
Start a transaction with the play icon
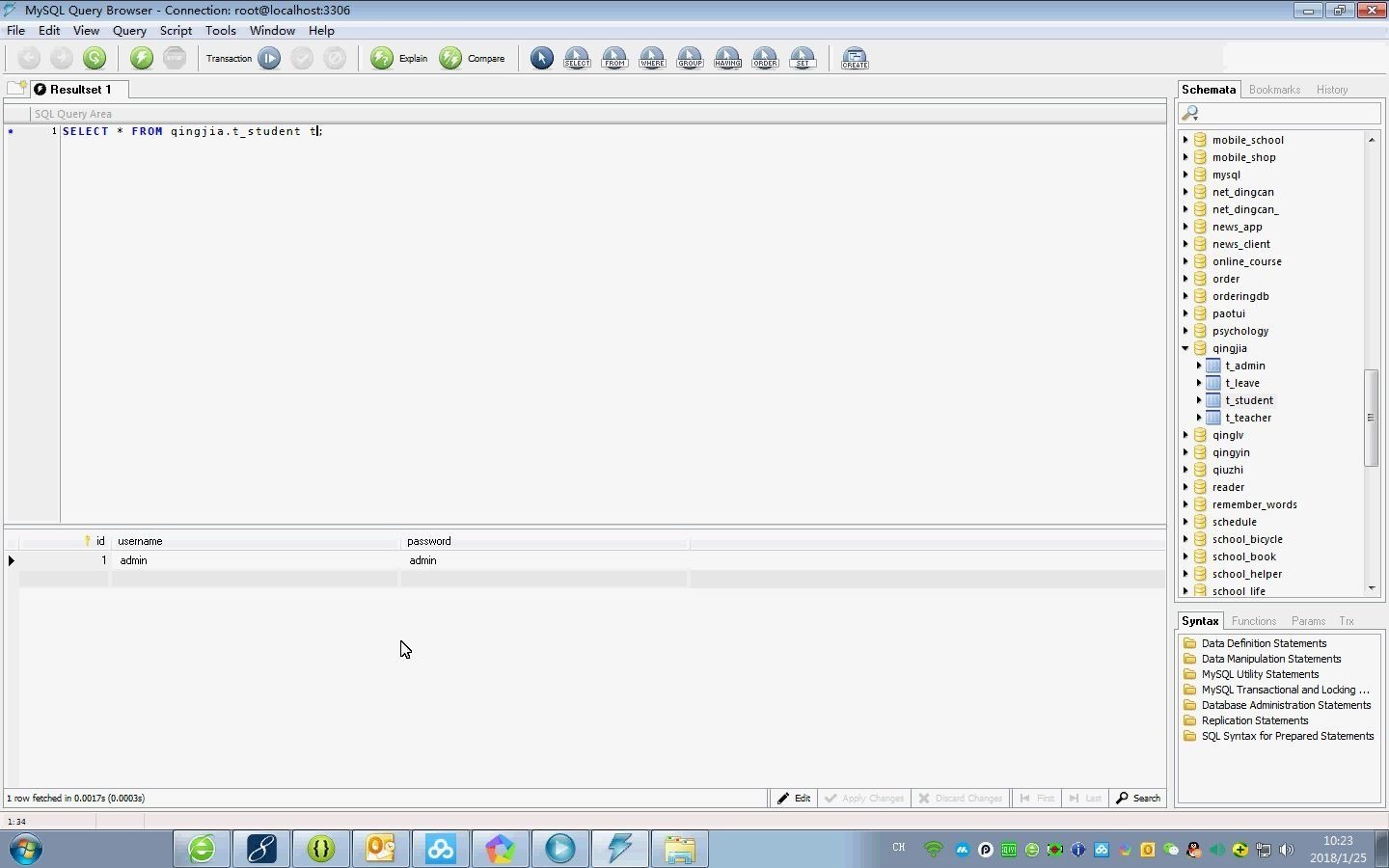(269, 59)
